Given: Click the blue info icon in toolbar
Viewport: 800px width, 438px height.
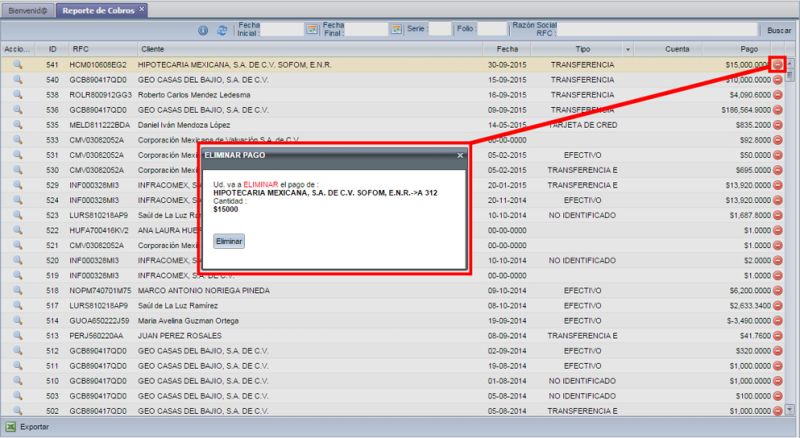Looking at the screenshot, I should [x=204, y=31].
